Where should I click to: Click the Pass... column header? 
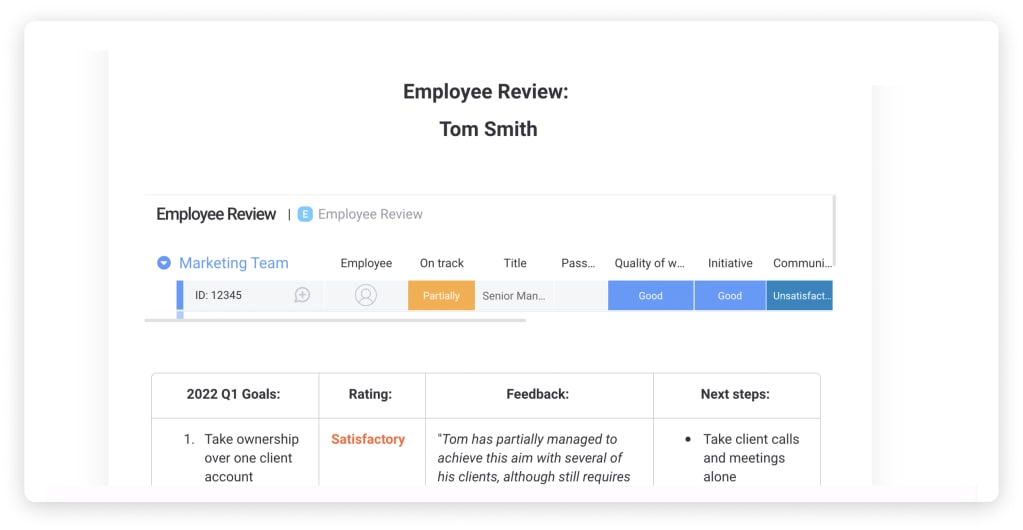(x=578, y=263)
